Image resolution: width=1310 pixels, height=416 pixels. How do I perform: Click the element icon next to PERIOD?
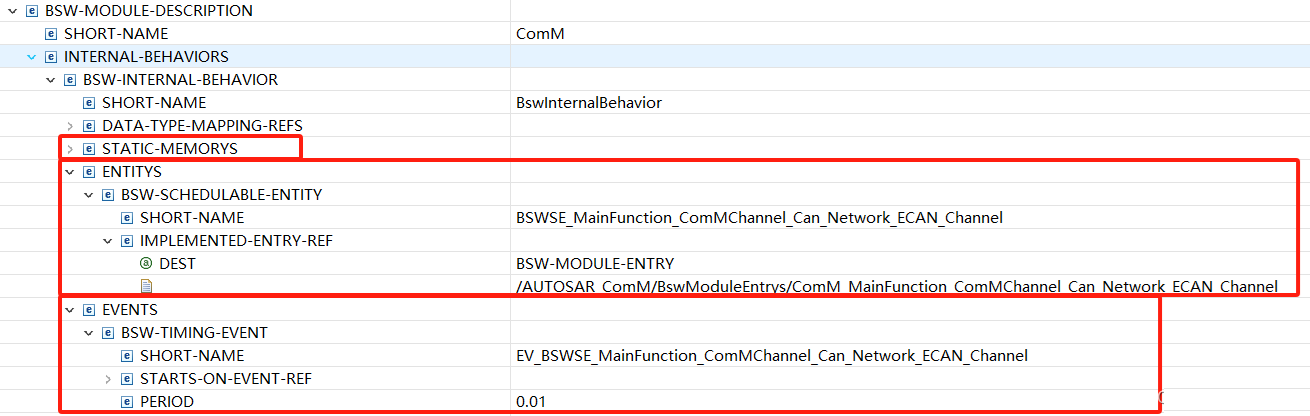tap(127, 402)
